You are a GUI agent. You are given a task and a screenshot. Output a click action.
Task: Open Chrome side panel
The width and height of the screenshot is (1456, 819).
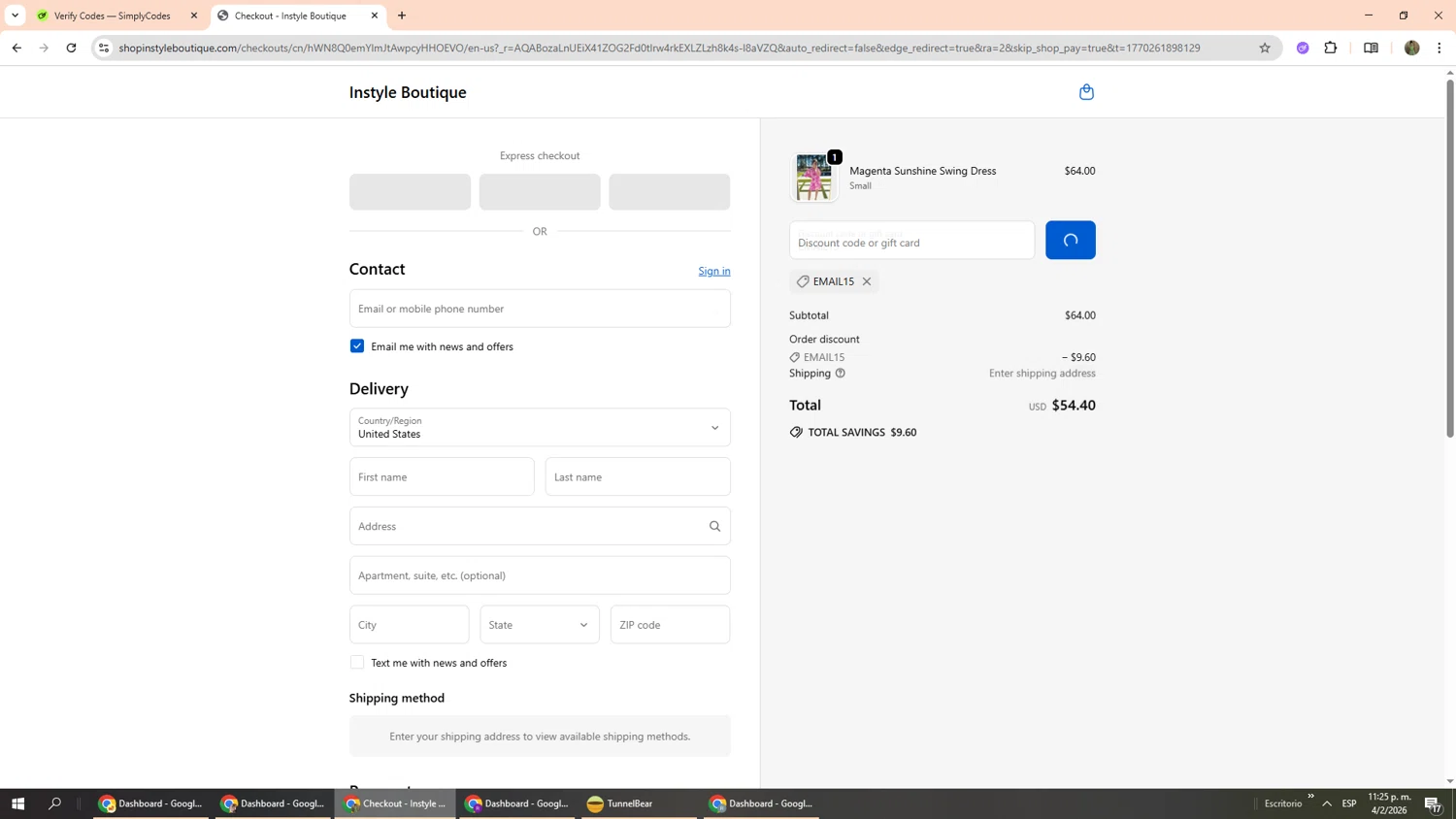click(1371, 48)
